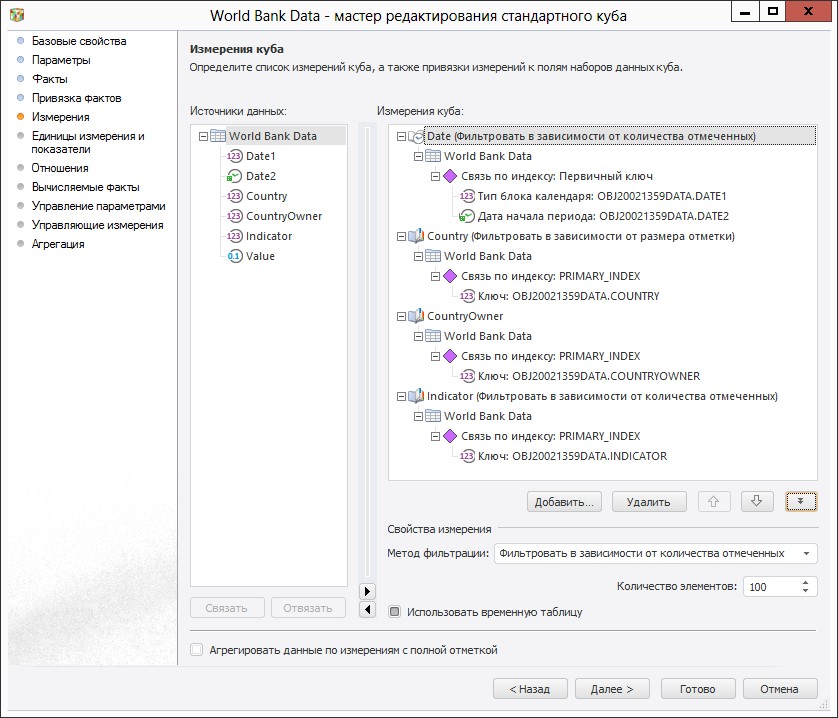The image size is (838, 718).
Task: Click the purple diamond icon beside Первичный ключ
Action: click(451, 176)
